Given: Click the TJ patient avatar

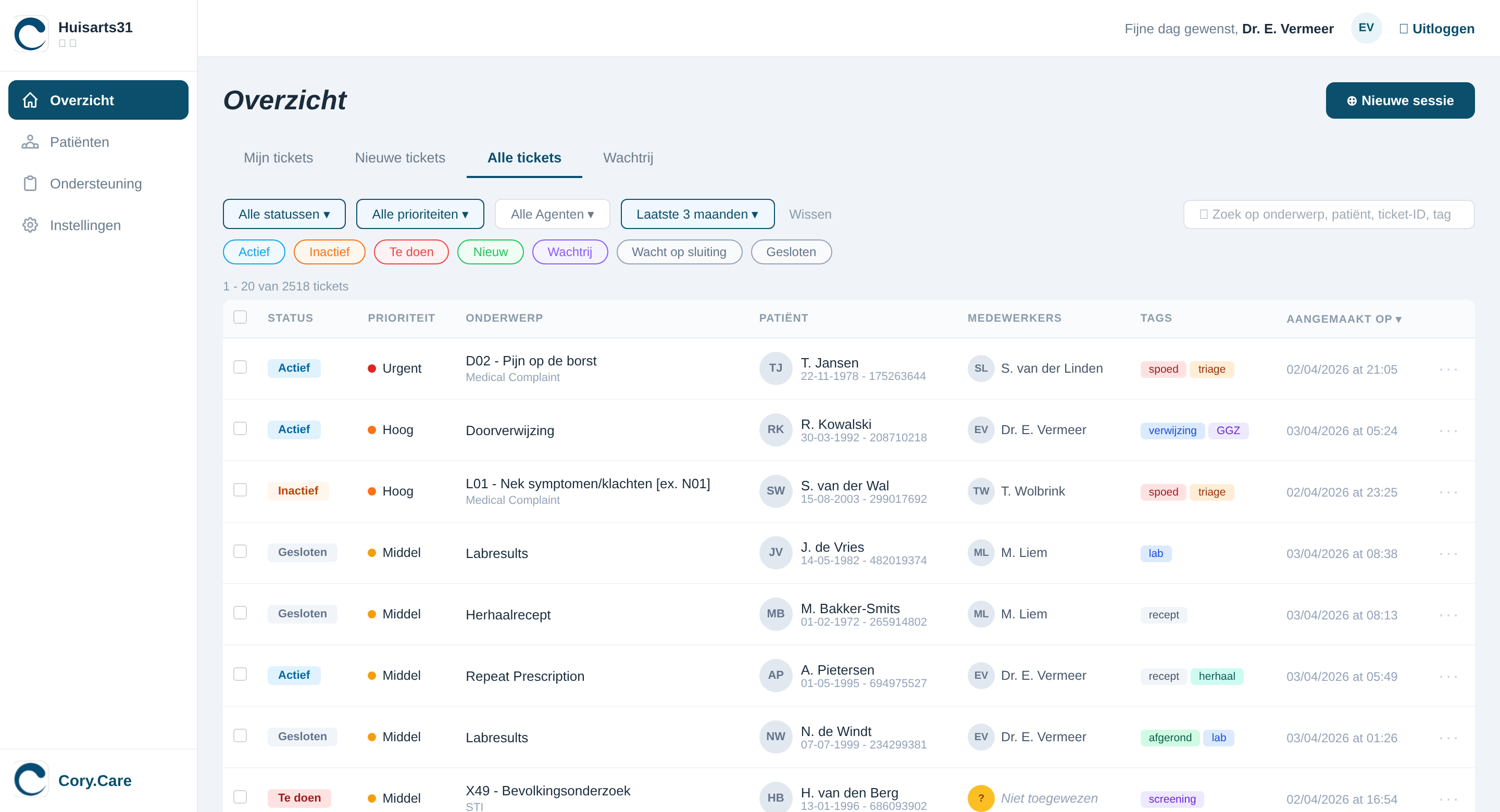Looking at the screenshot, I should [x=775, y=368].
